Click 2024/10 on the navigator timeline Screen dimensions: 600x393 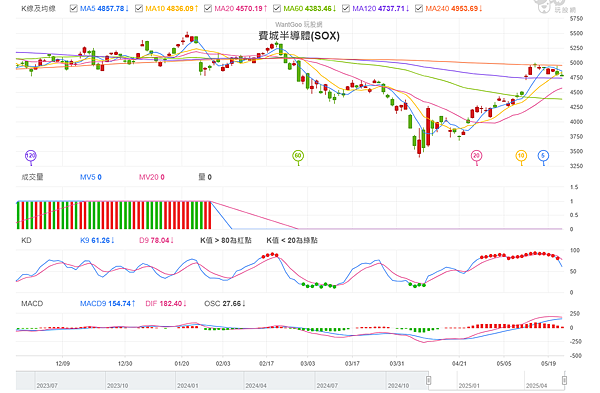click(x=398, y=386)
